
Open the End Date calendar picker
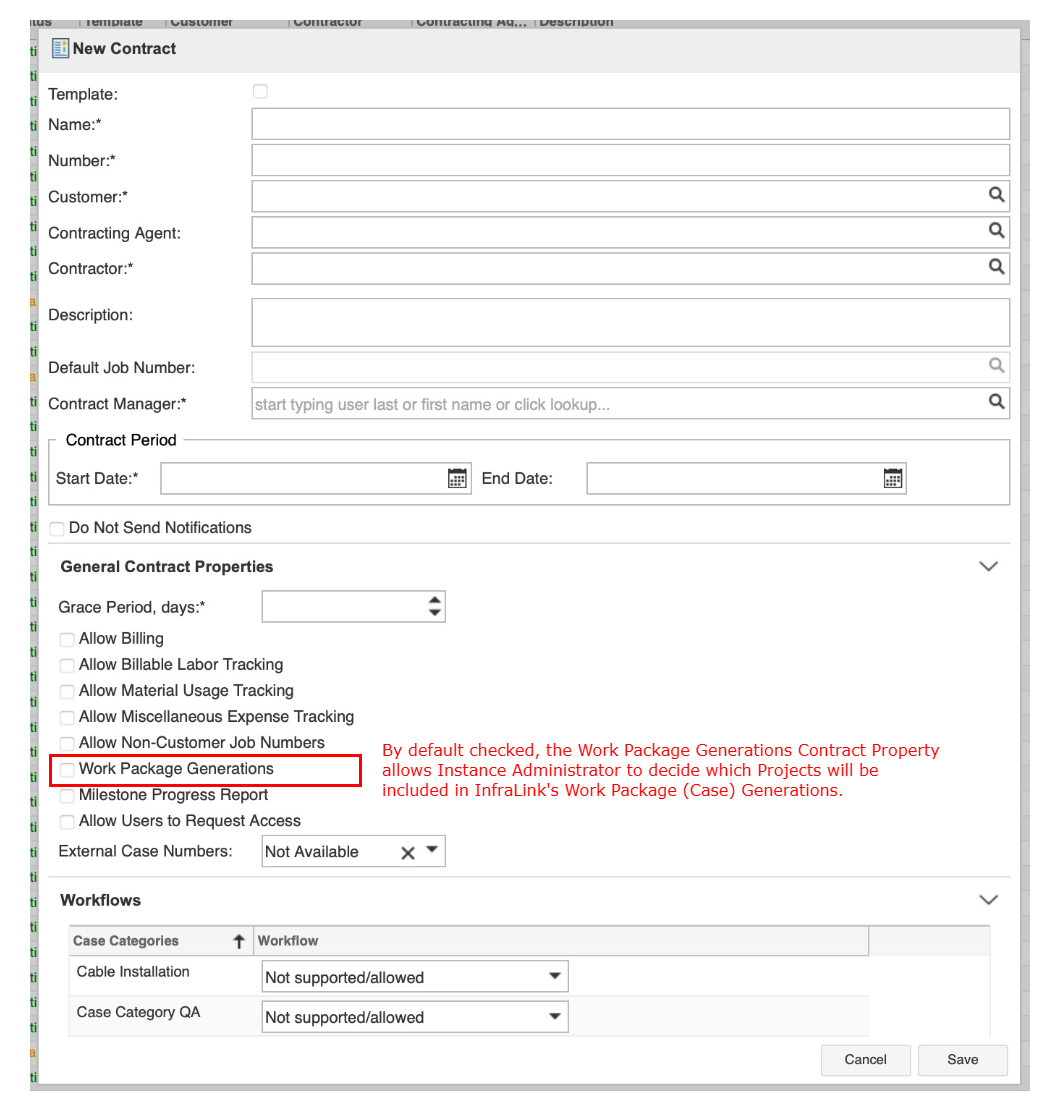893,479
